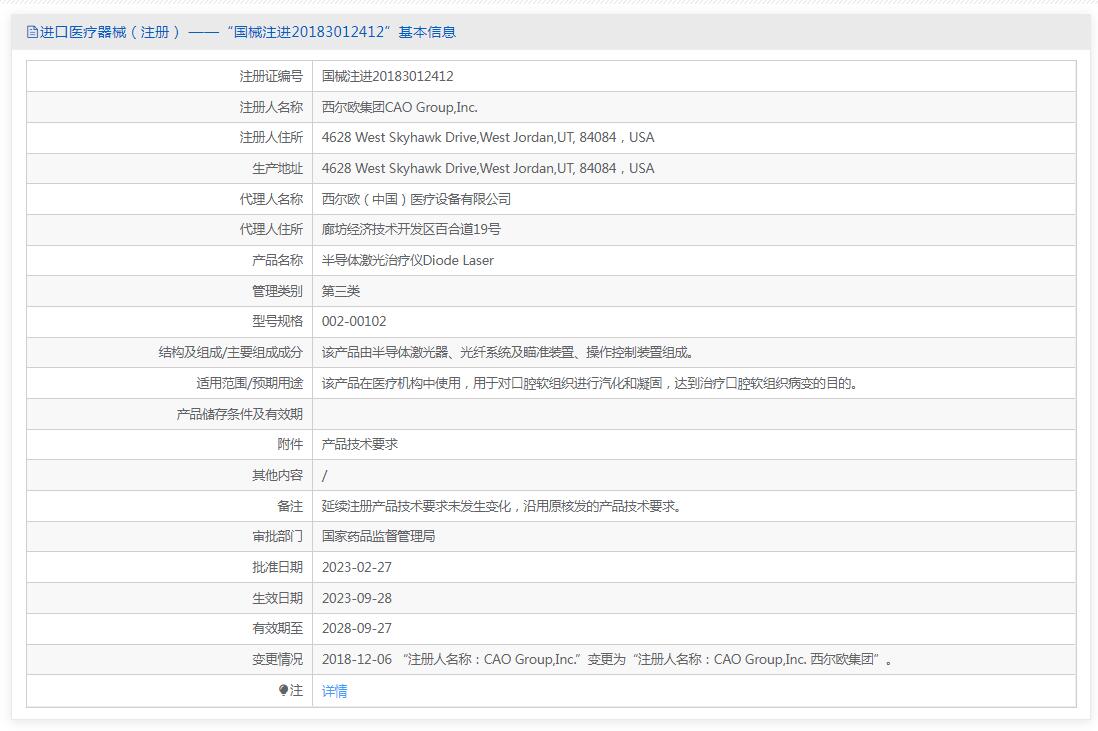Click the approving department 国家药品监督管理局

378,536
